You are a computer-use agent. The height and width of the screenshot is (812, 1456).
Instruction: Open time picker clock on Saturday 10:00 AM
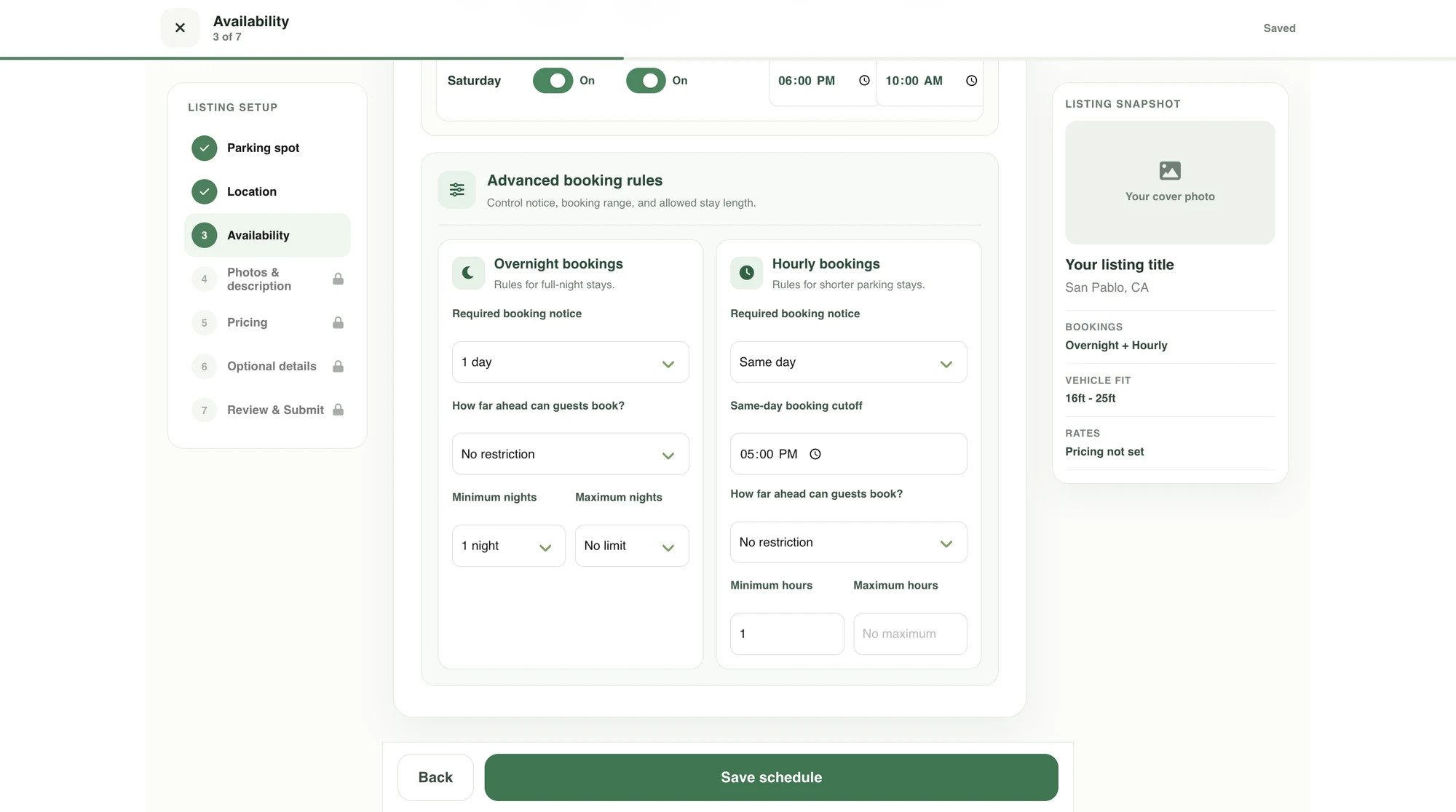click(x=971, y=81)
